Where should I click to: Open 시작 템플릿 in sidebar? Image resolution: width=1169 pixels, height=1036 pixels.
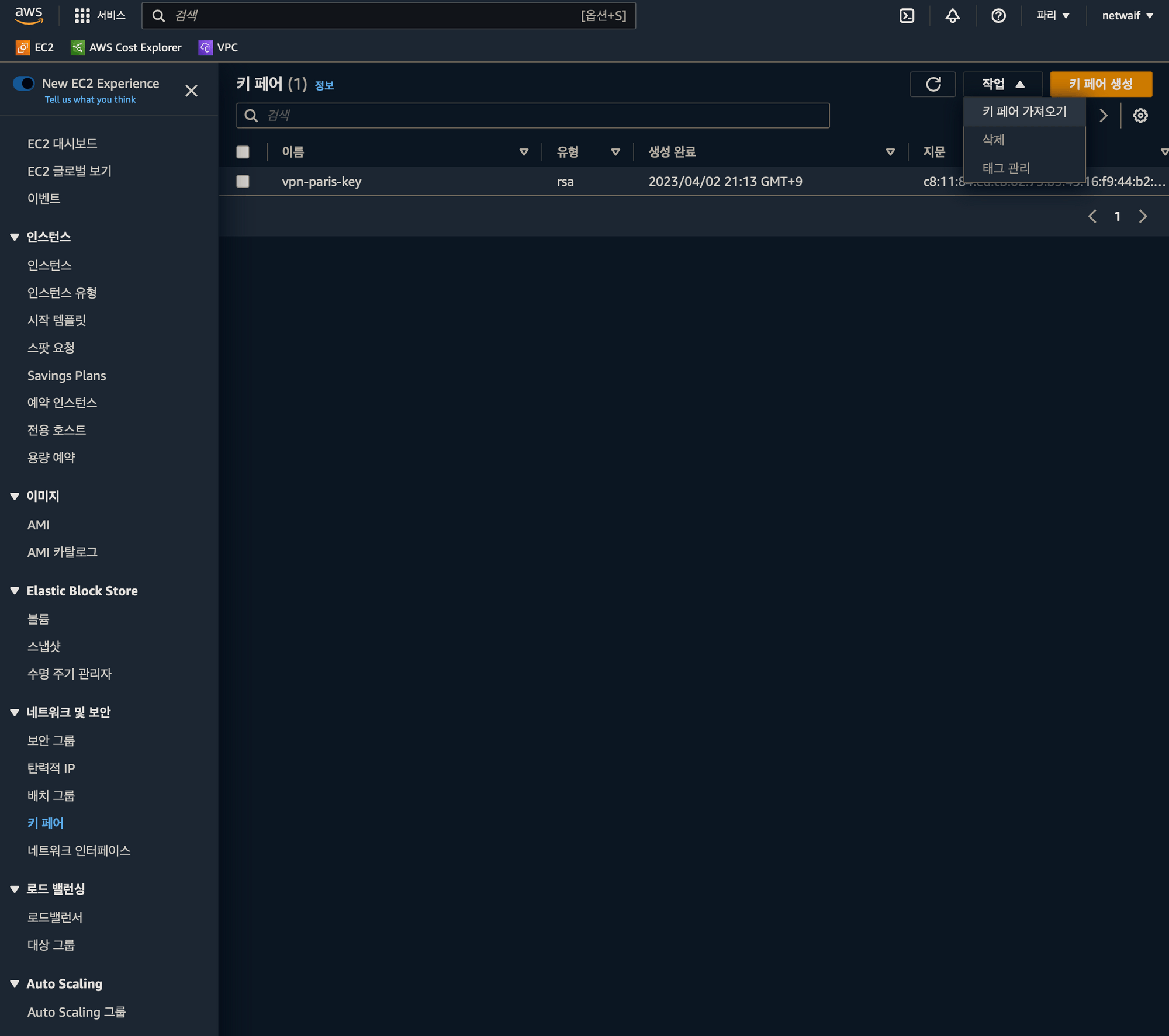pos(57,320)
